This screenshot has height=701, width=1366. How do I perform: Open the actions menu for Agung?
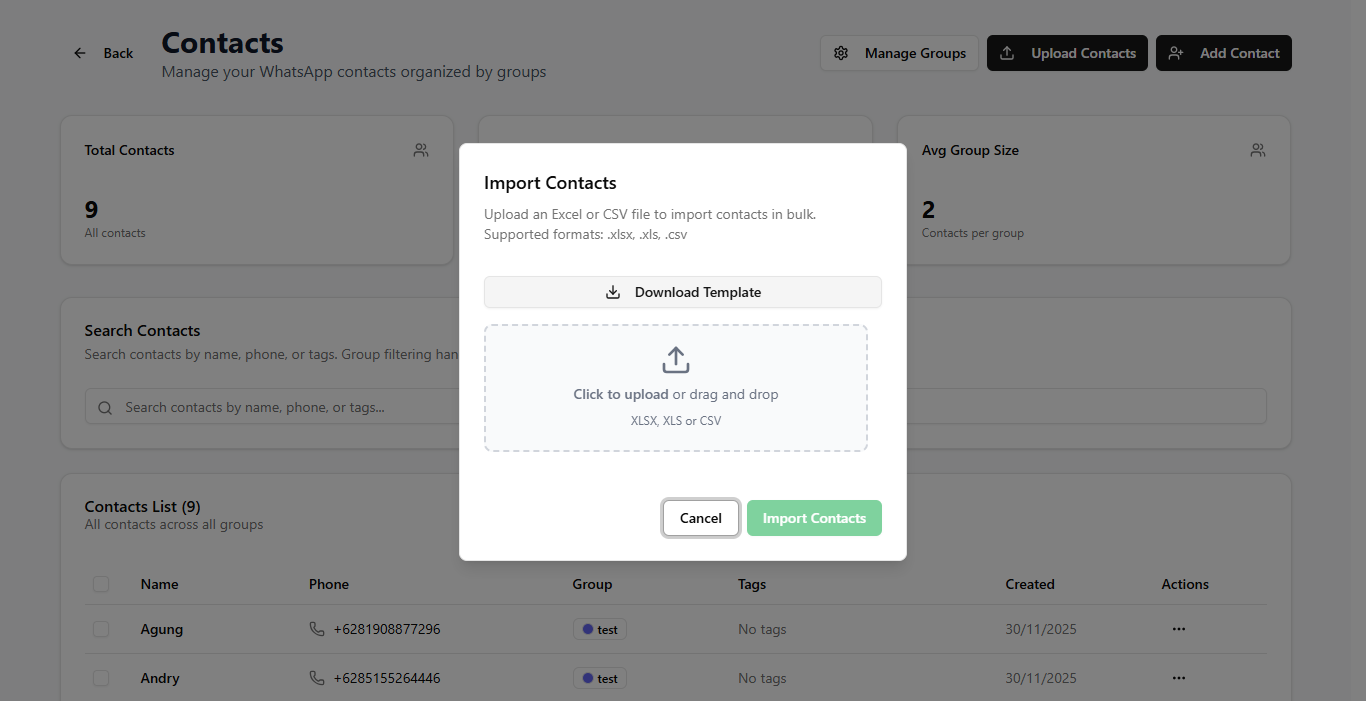click(x=1178, y=629)
